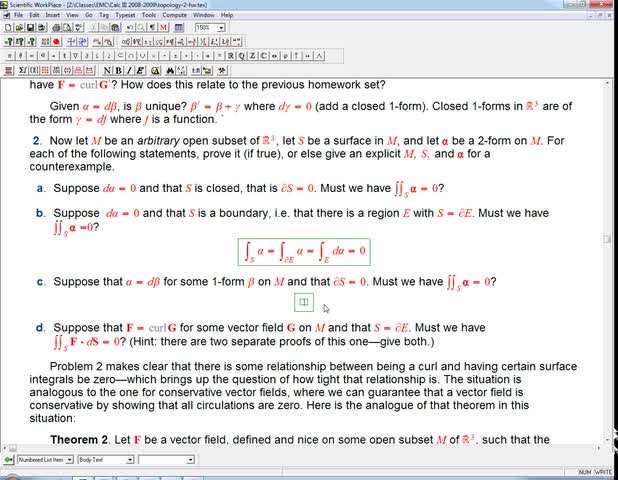Click the list label 'a.'
This screenshot has width=618, height=480.
click(41, 188)
